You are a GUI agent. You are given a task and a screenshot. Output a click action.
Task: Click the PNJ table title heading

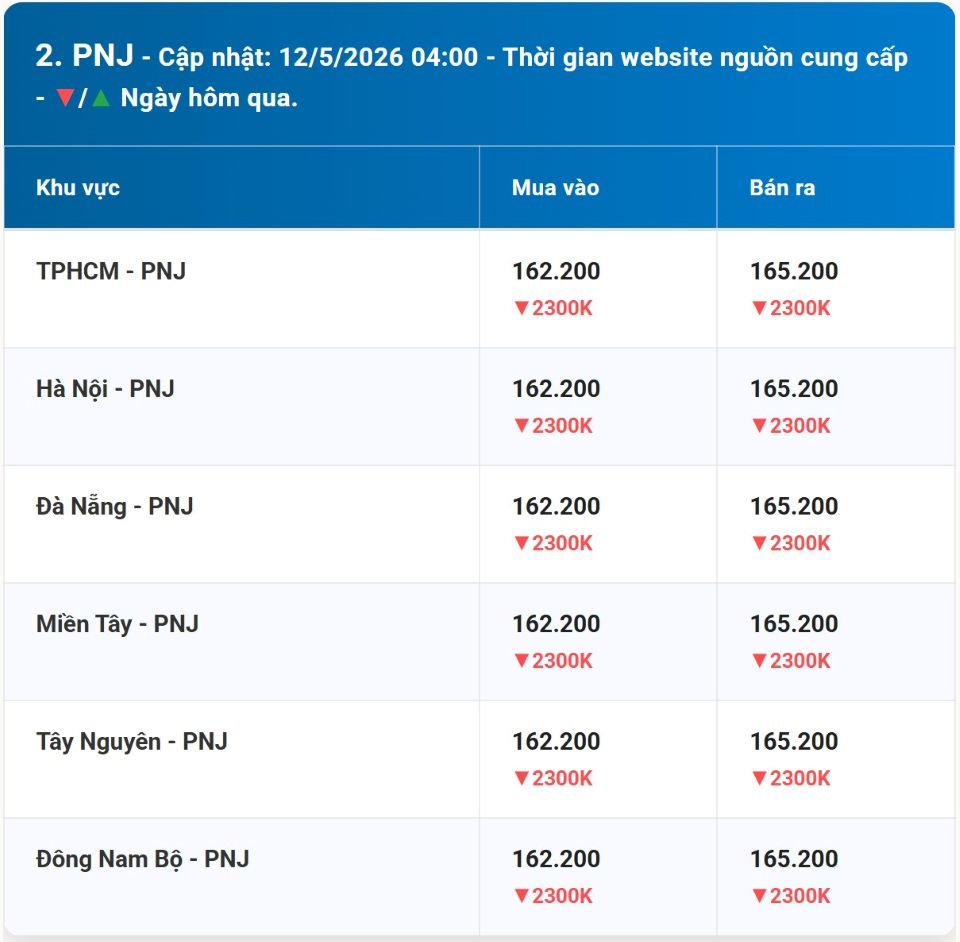471,77
